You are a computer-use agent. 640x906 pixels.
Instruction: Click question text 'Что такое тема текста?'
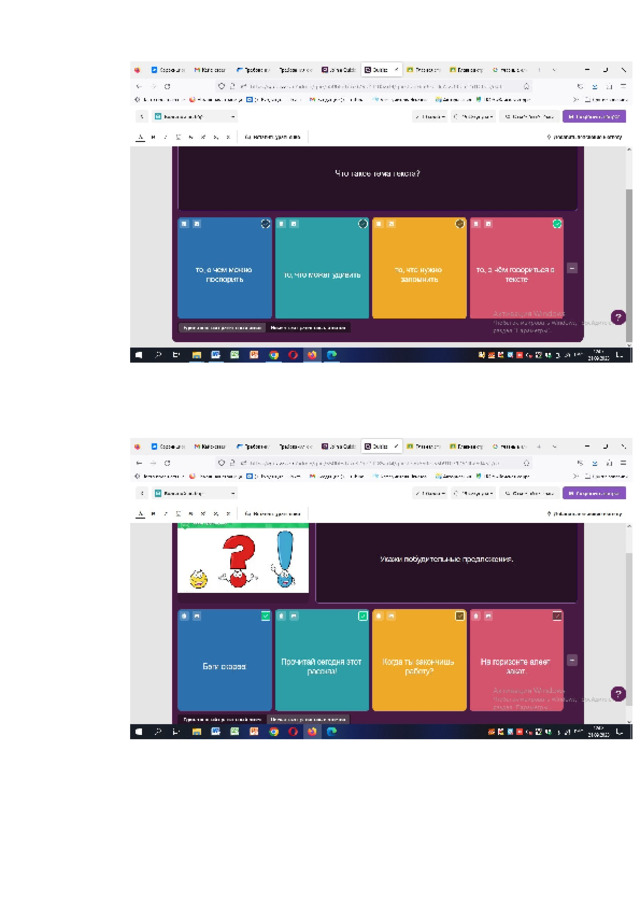(x=377, y=173)
